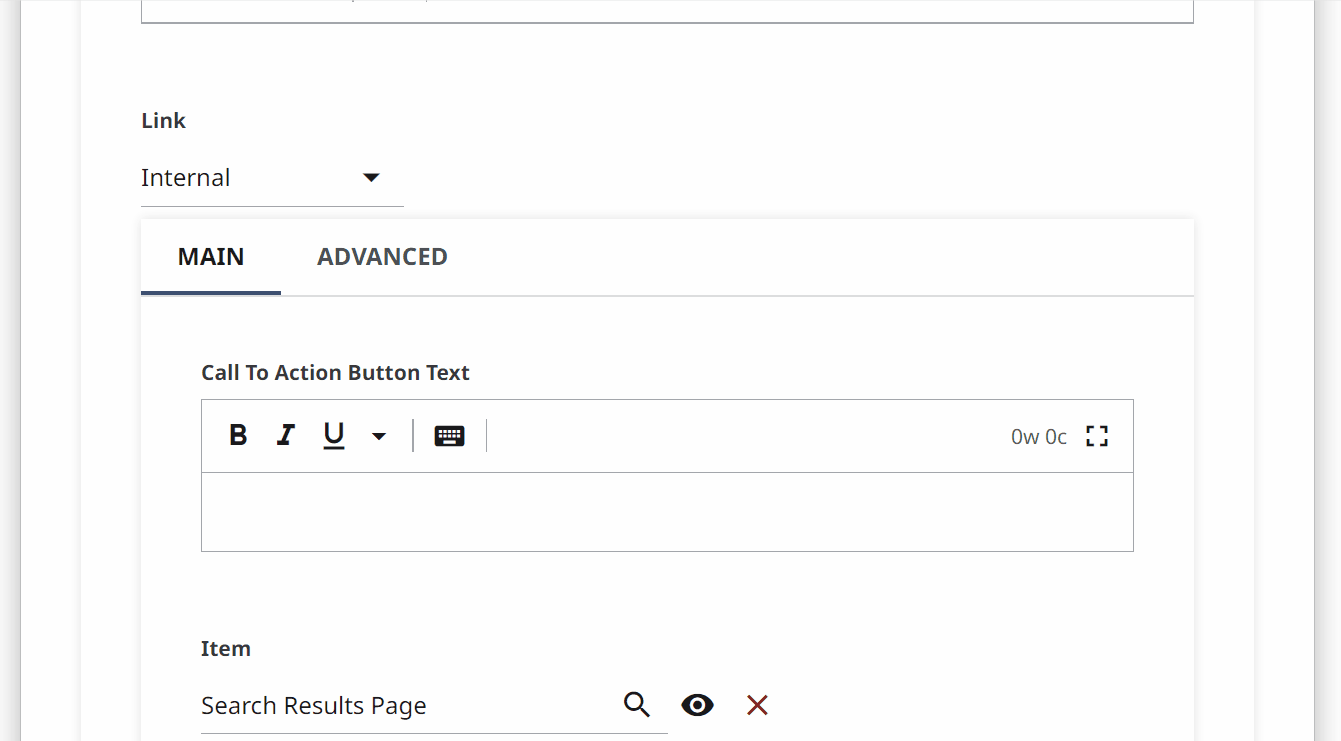Click the Call To Action Button Text label
This screenshot has height=741, width=1341.
click(x=335, y=373)
